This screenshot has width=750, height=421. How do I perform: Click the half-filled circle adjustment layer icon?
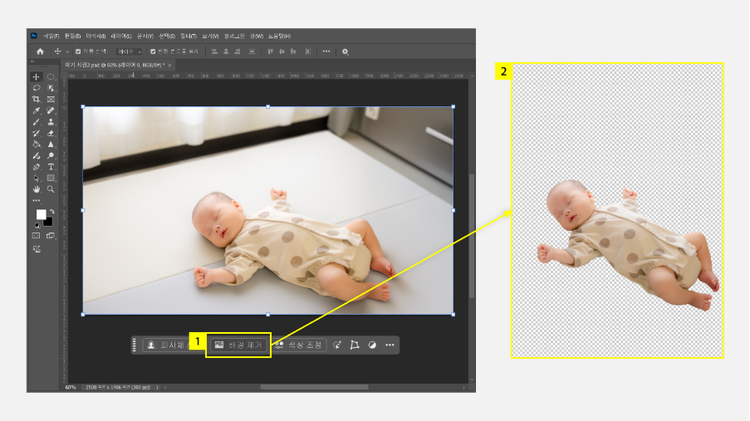tap(372, 345)
